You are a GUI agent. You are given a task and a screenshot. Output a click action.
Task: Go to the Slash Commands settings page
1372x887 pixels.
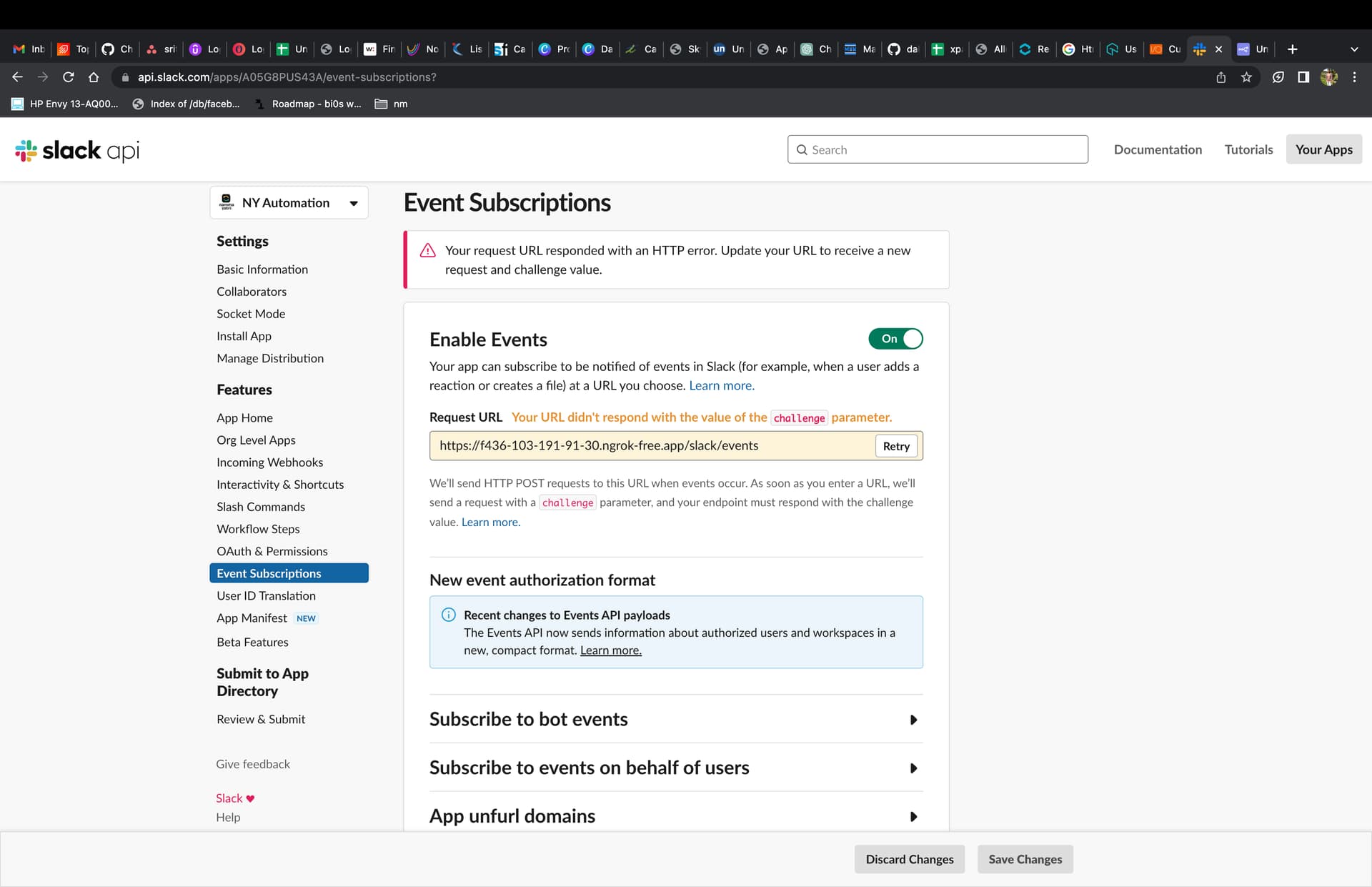[x=260, y=507]
